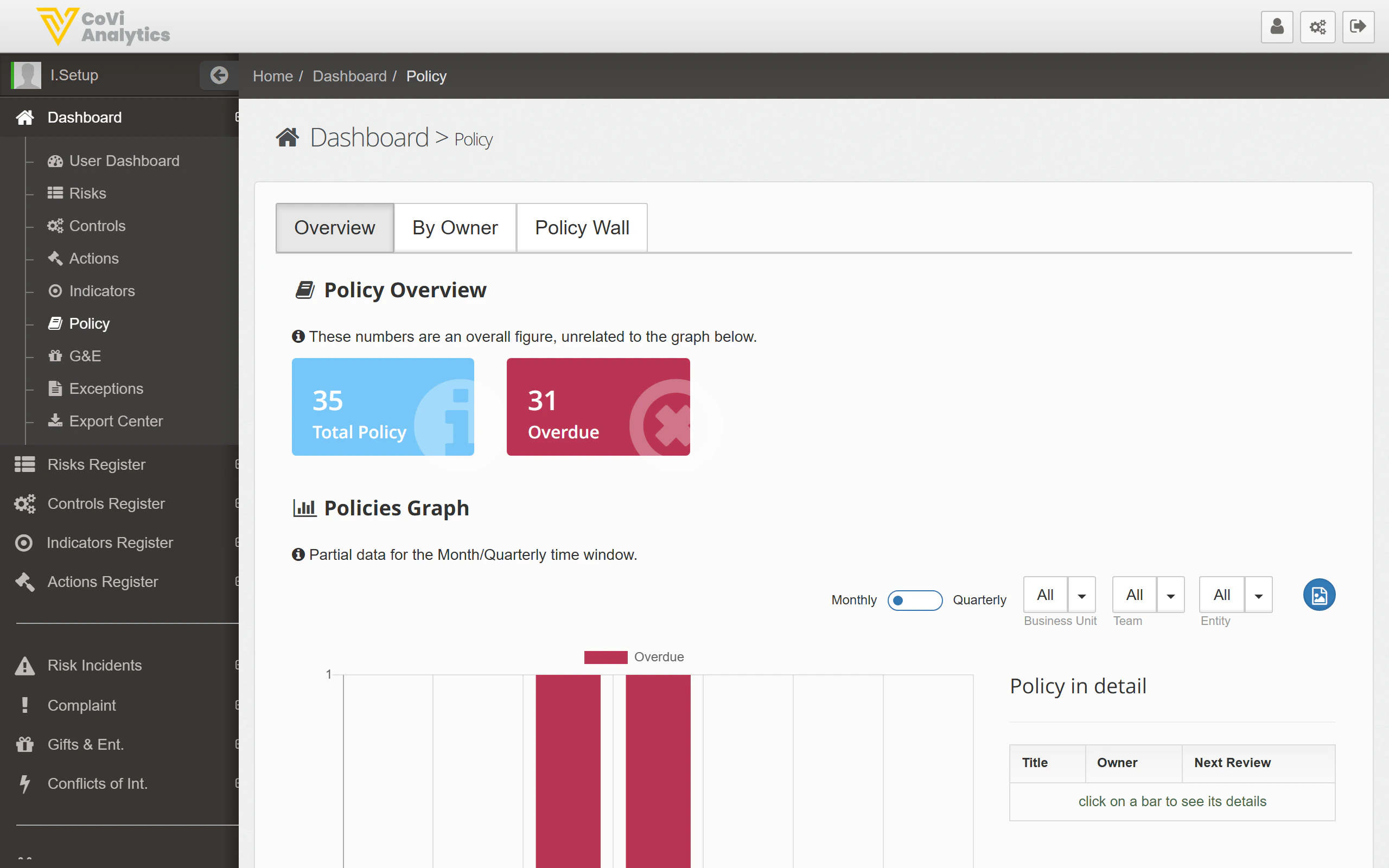Click the Conflicts of Int. lightning icon
The width and height of the screenshot is (1389, 868).
coord(24,783)
